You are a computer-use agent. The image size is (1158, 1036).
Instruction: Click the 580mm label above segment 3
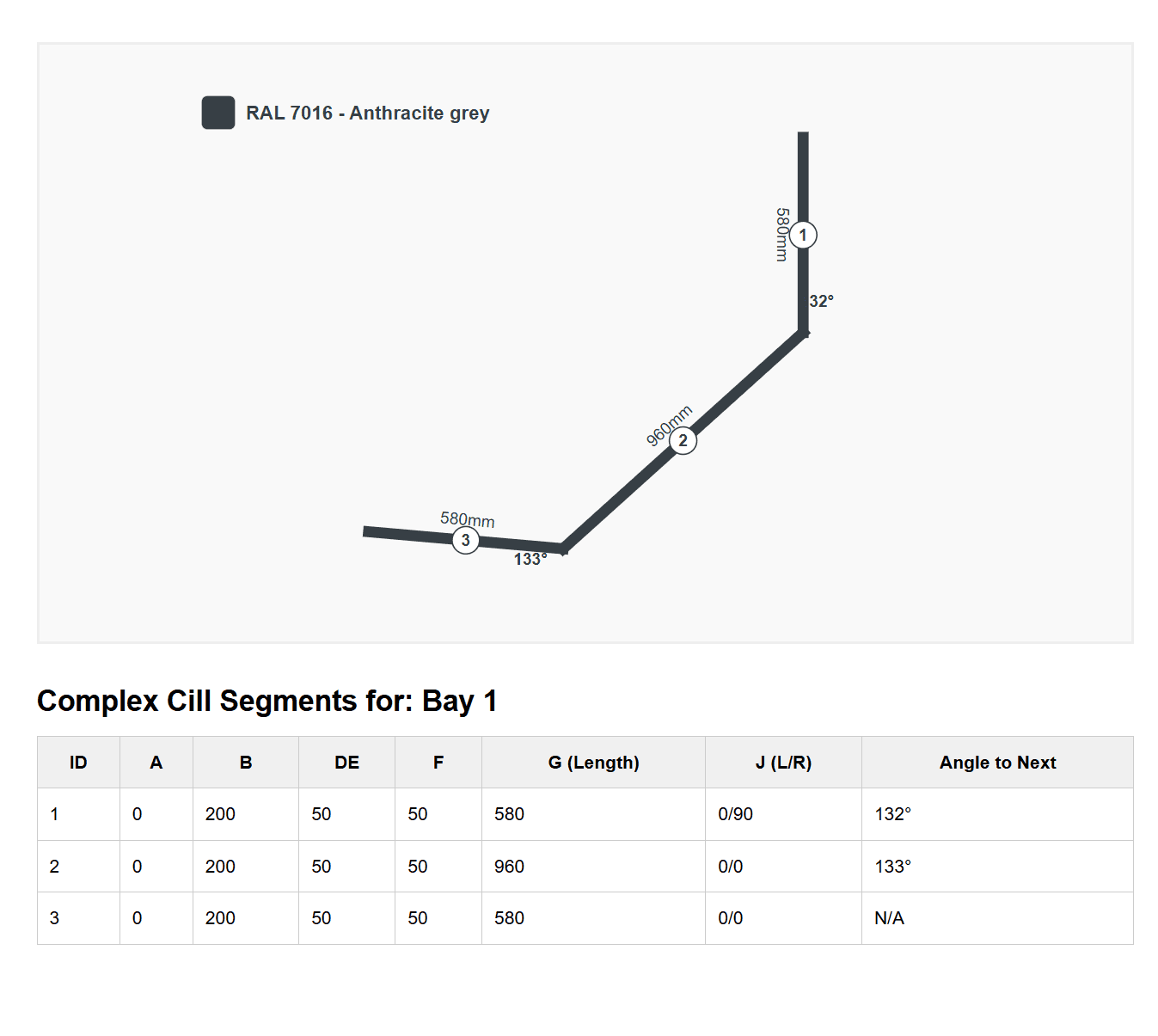[468, 519]
